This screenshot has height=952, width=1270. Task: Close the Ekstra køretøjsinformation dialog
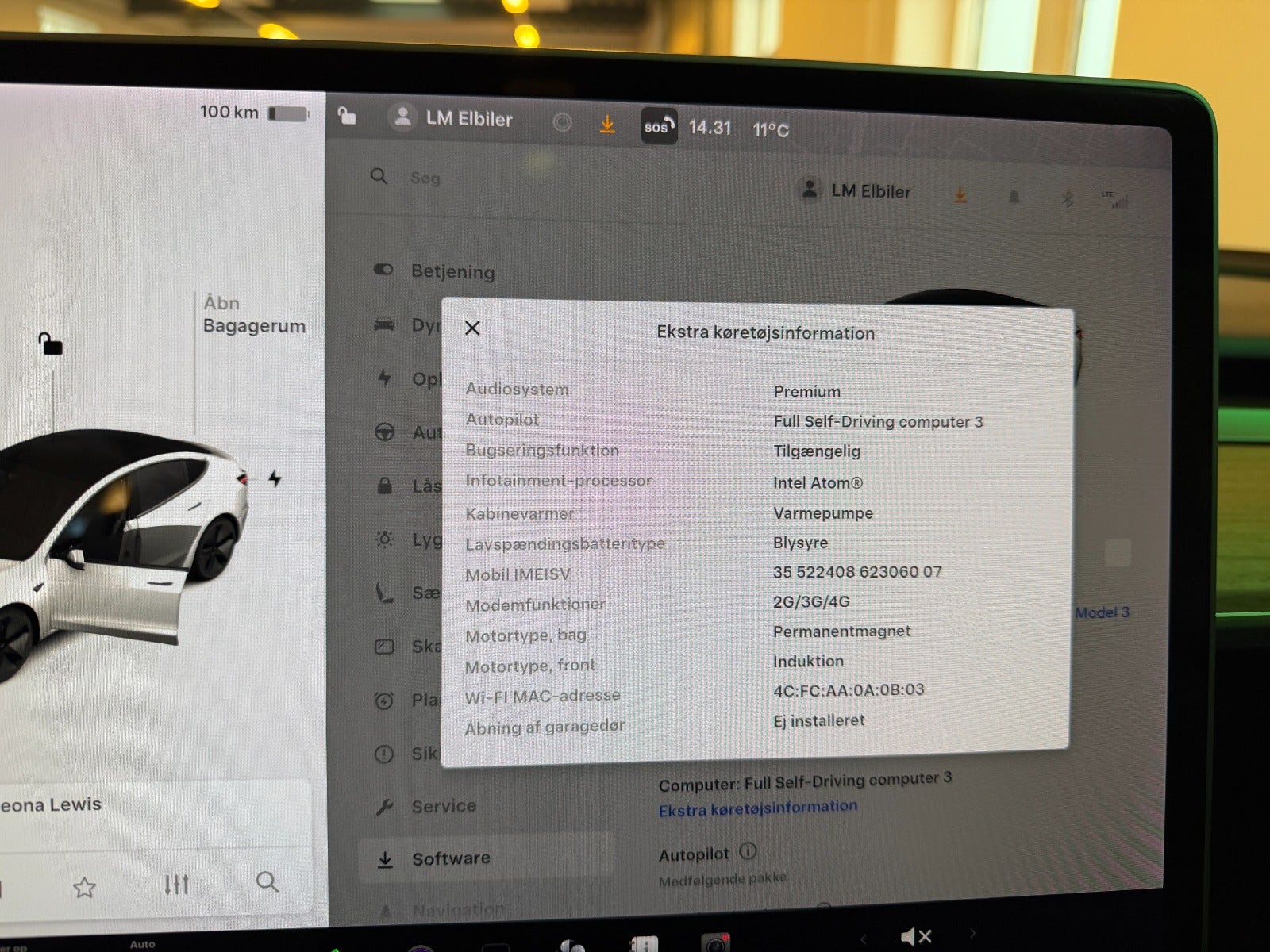click(472, 328)
